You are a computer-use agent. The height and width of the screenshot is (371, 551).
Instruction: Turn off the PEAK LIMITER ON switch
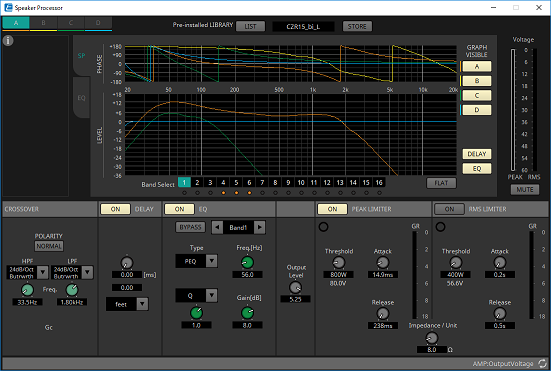pos(332,209)
